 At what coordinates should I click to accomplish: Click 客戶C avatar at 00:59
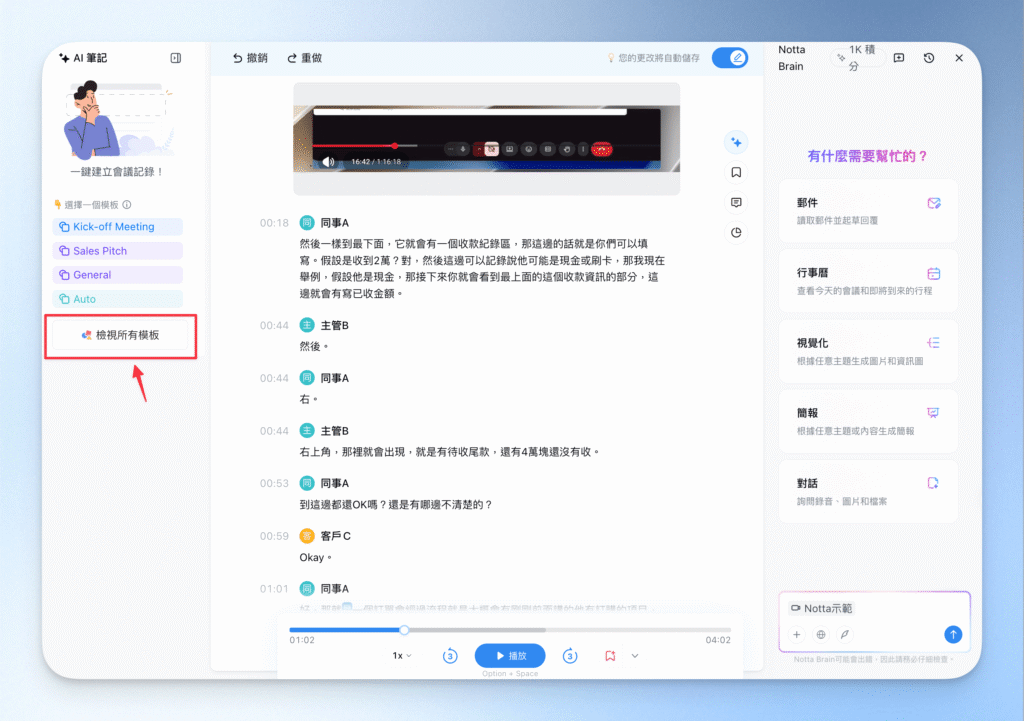coord(307,536)
